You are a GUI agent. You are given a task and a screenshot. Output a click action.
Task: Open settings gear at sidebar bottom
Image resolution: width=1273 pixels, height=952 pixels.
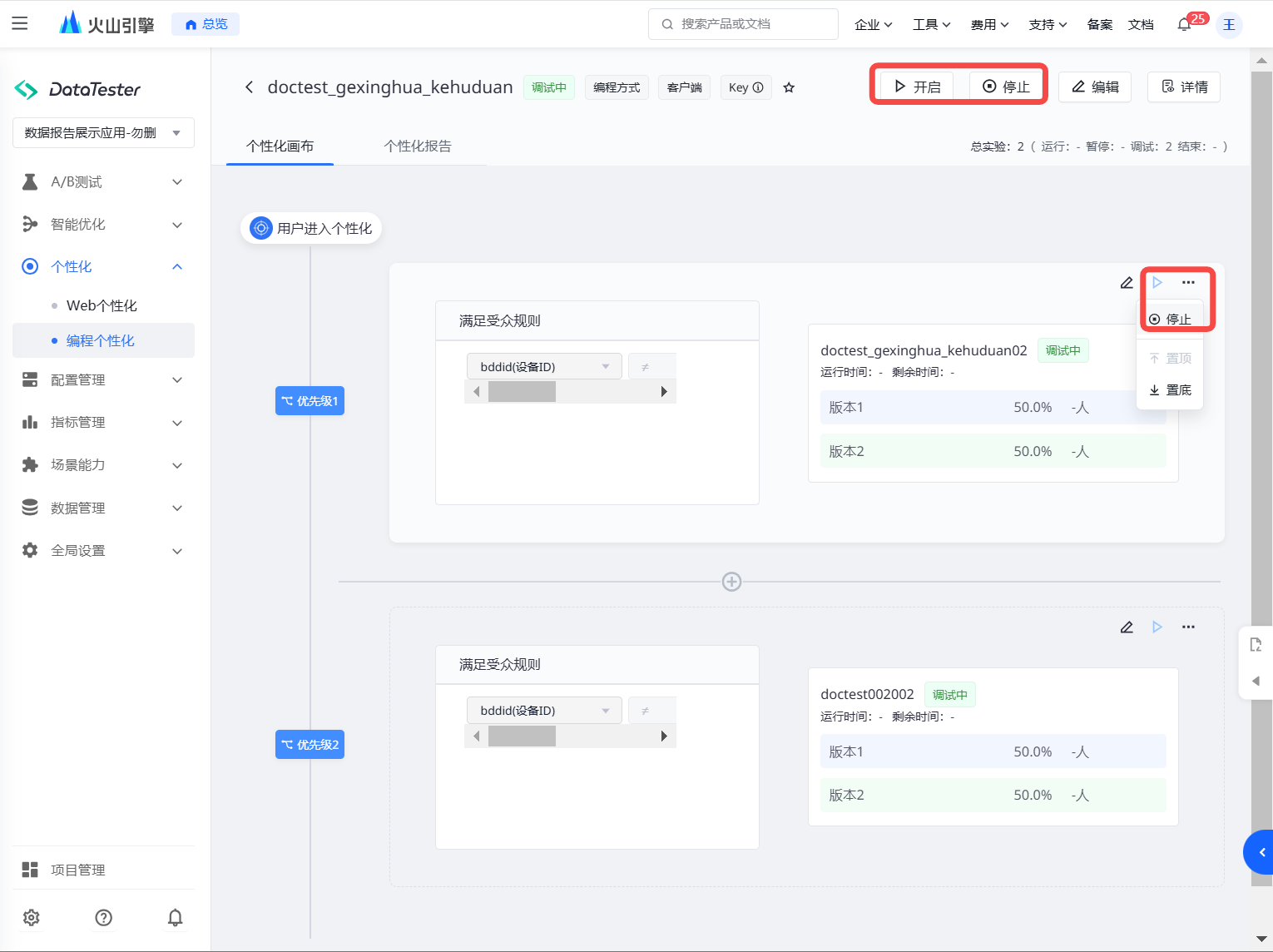point(32,917)
